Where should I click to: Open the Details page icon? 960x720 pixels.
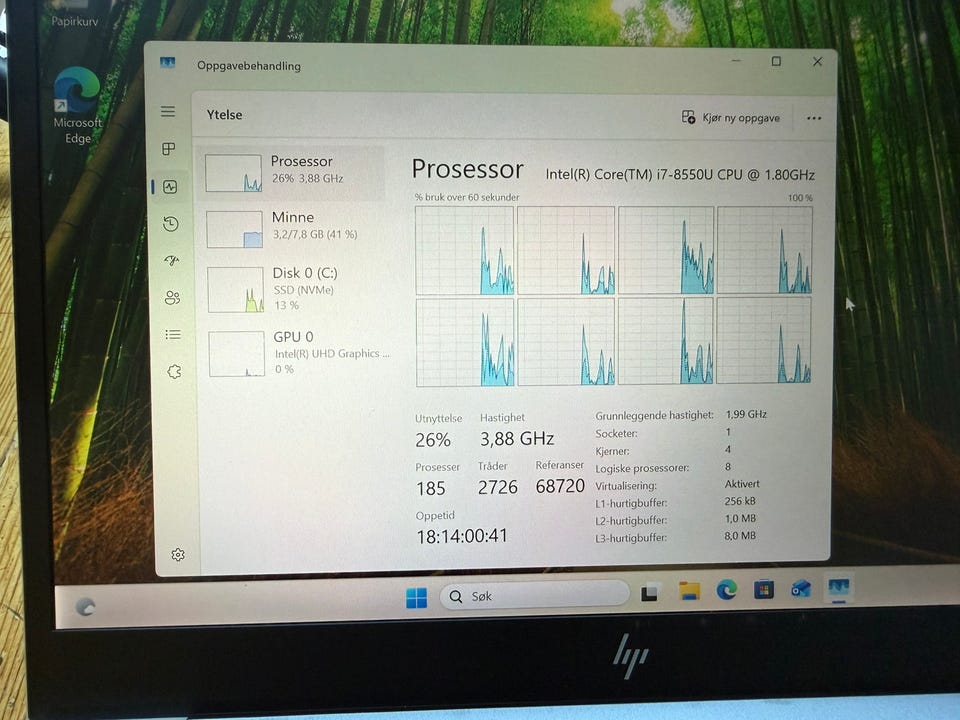173,334
